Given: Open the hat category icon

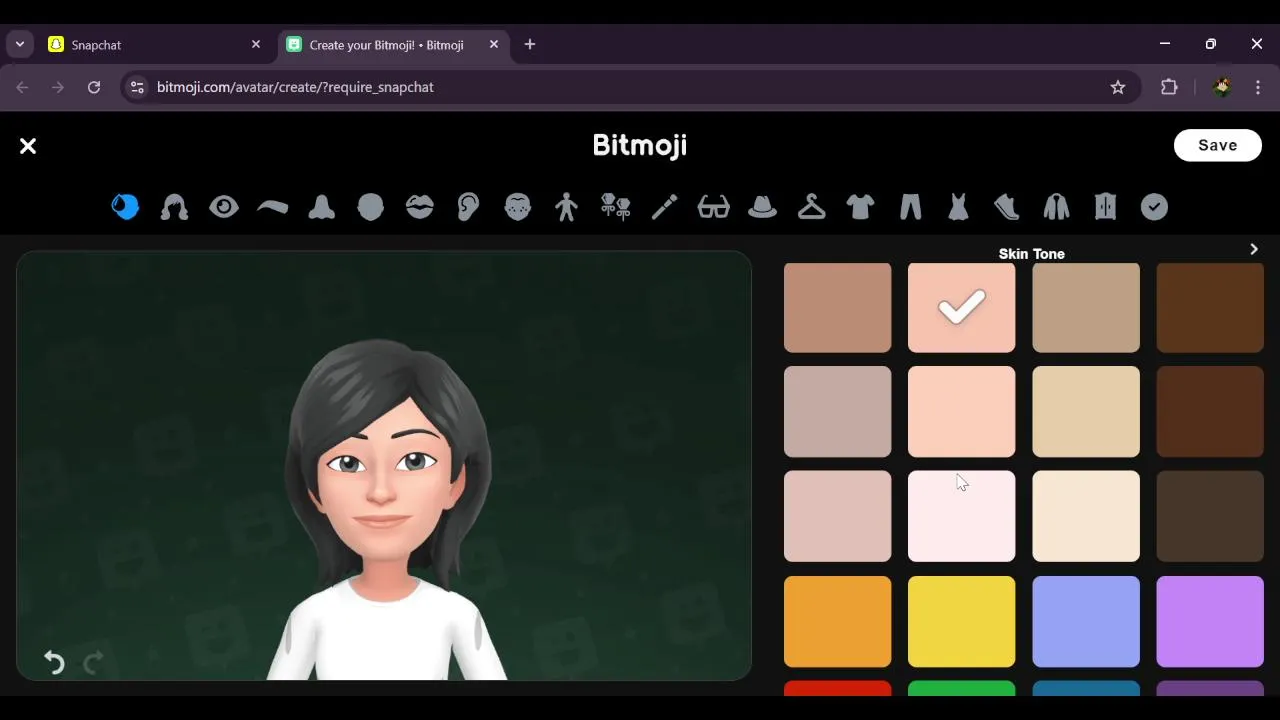Looking at the screenshot, I should pos(762,207).
